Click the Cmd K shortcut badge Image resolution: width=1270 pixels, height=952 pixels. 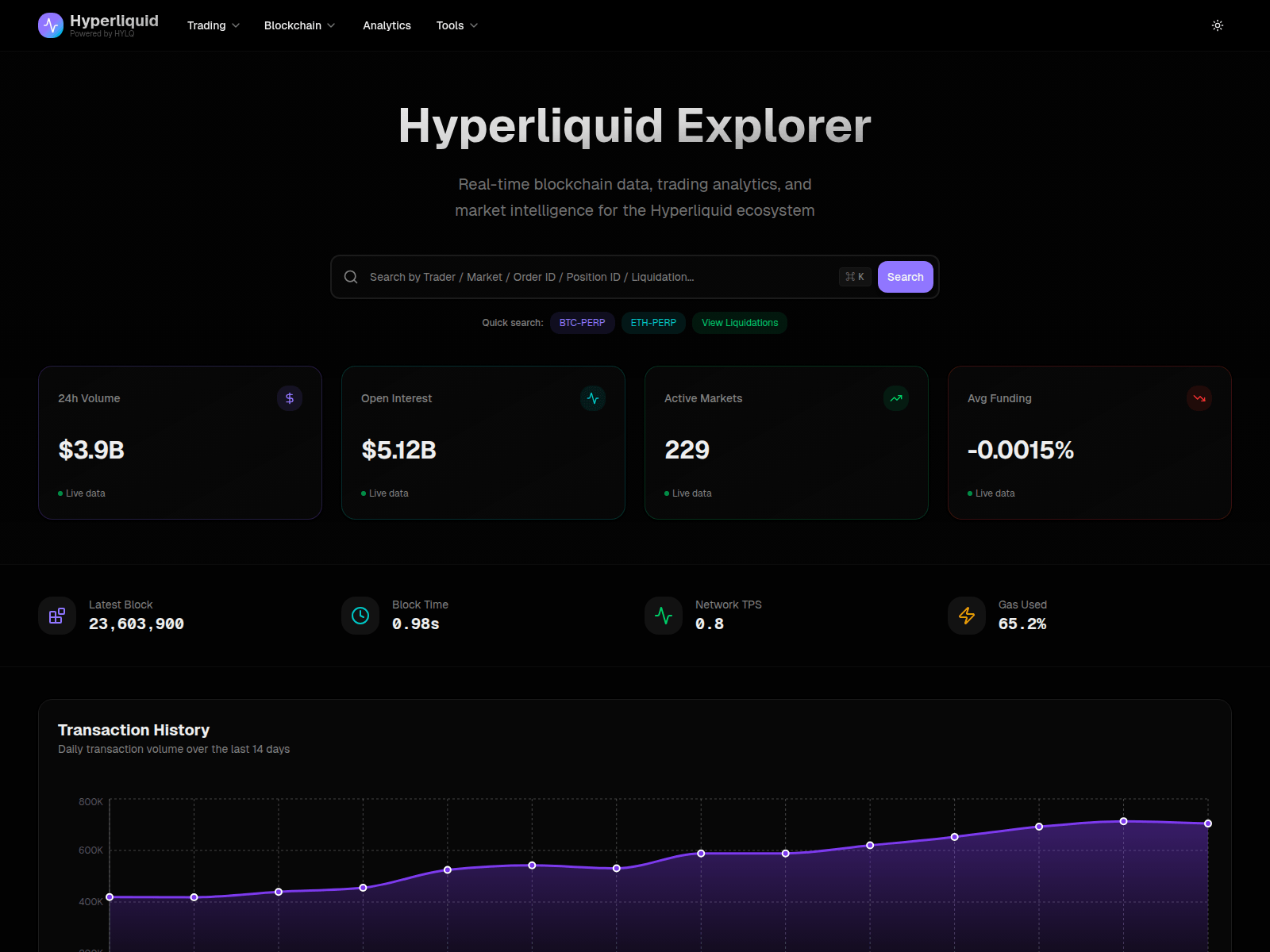point(856,277)
